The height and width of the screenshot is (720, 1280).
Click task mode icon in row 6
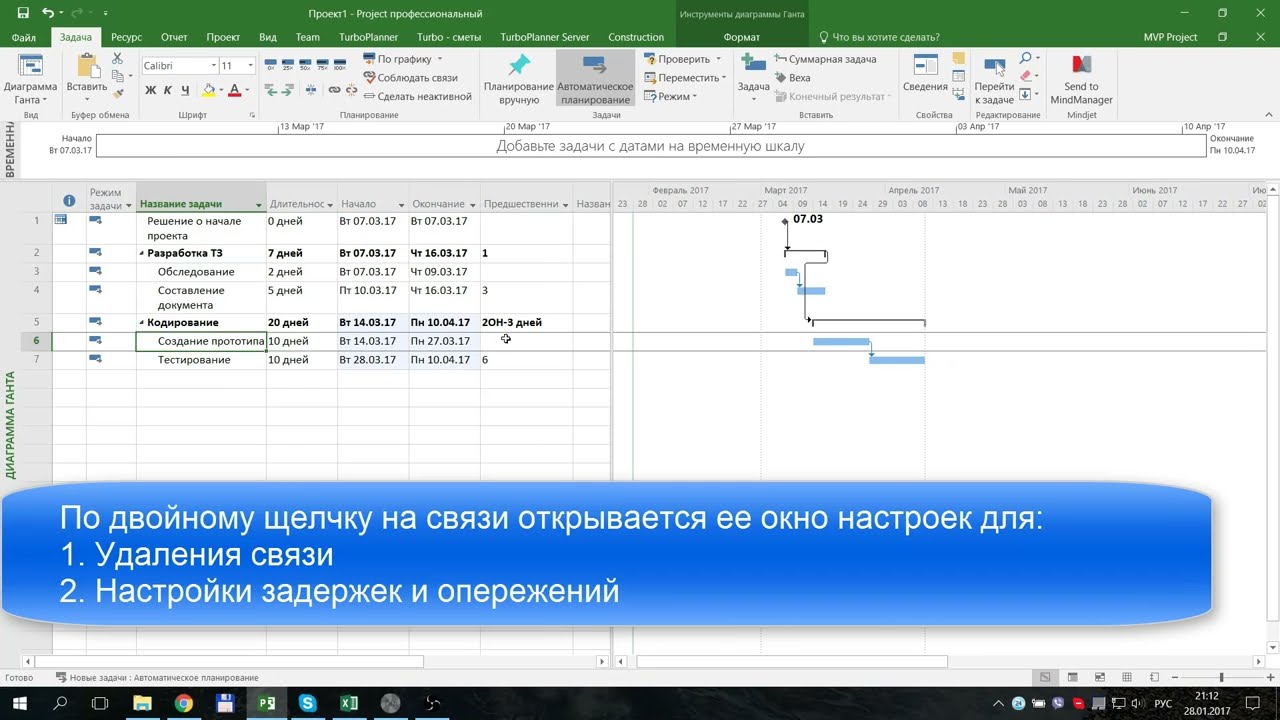click(95, 340)
